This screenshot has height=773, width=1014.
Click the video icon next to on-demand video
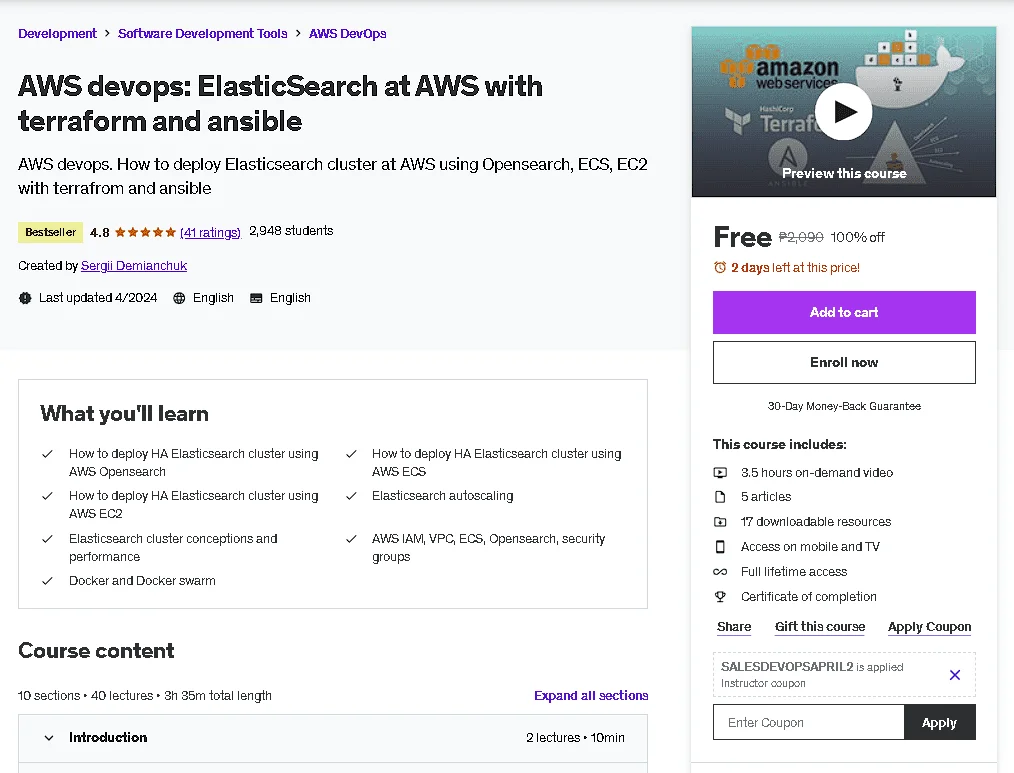(x=720, y=473)
